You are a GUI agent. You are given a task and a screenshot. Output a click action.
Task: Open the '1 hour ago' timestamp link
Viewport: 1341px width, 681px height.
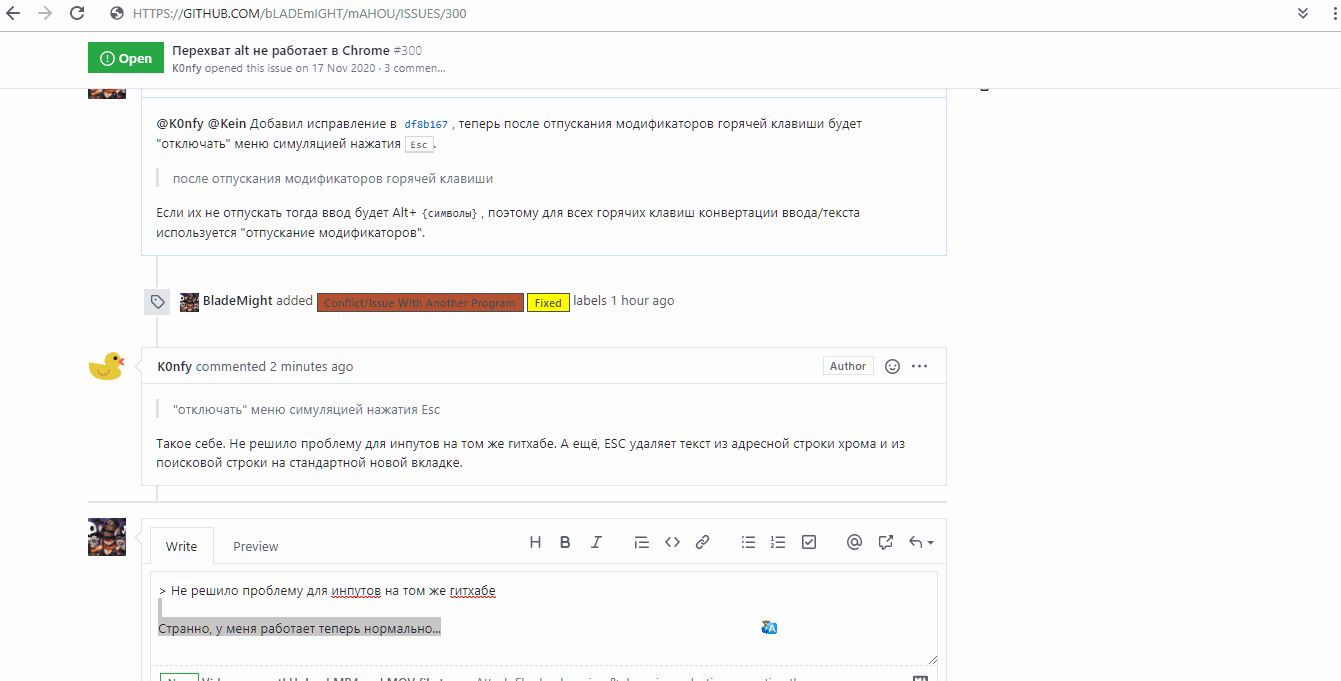coord(642,301)
